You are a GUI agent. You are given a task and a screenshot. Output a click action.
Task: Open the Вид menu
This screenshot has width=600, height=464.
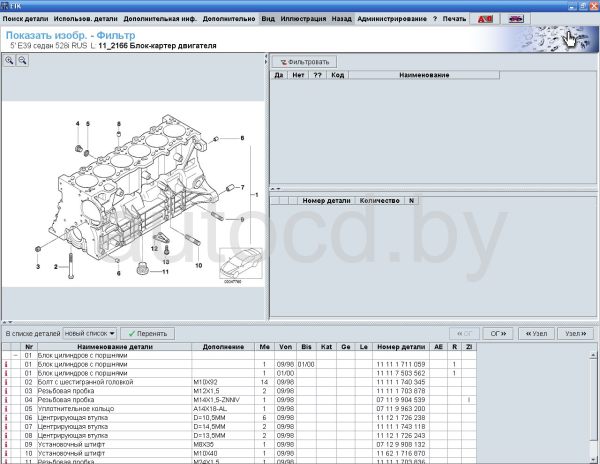click(x=268, y=19)
